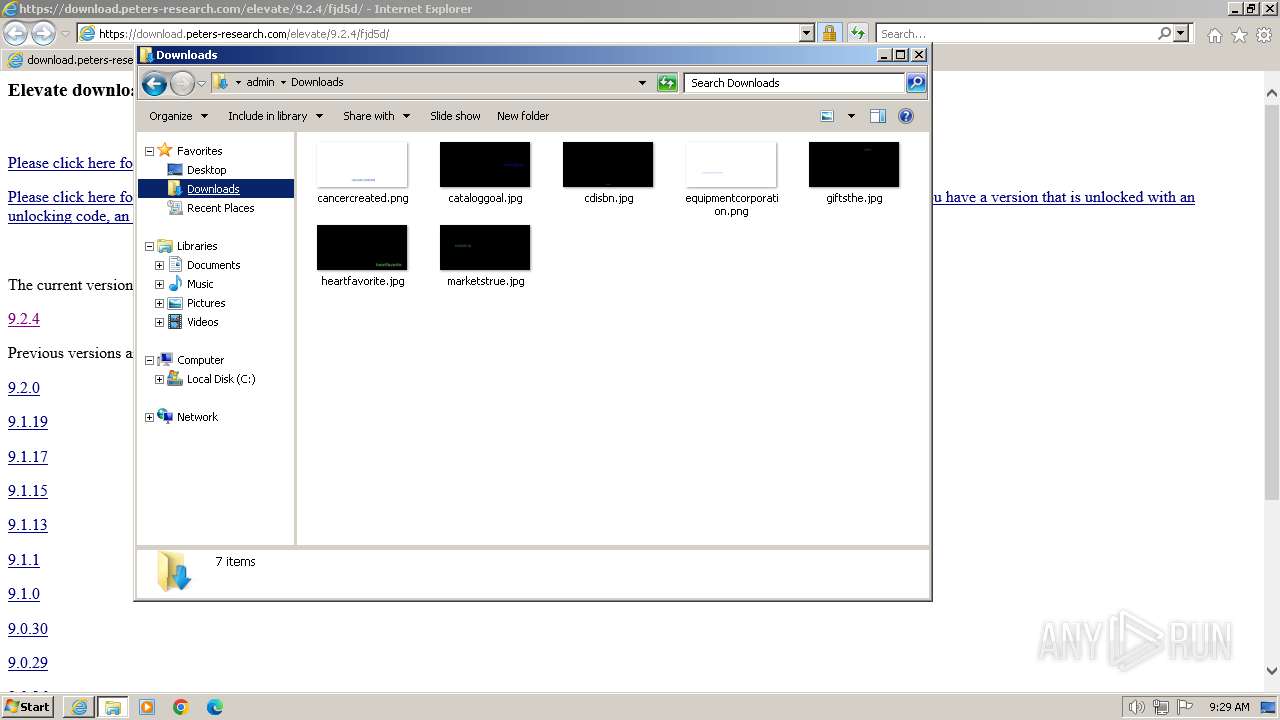The width and height of the screenshot is (1280, 720).
Task: Select the Pictures library
Action: click(x=205, y=303)
